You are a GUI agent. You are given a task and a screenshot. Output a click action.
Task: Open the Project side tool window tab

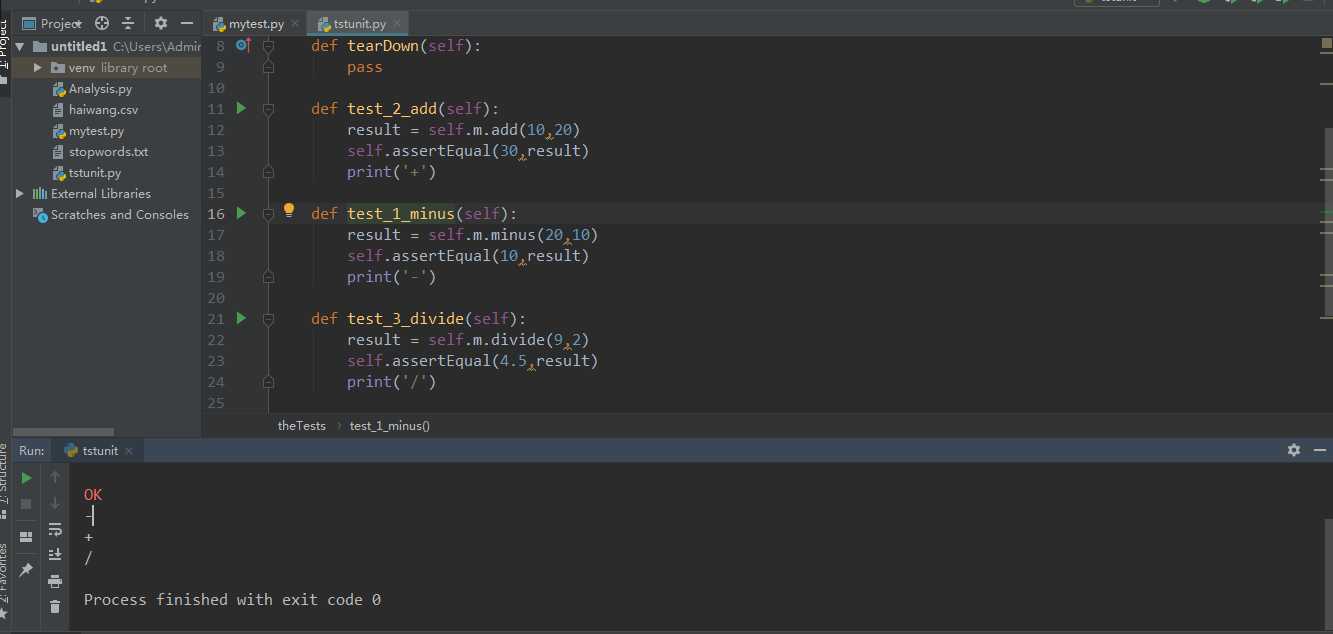coord(5,55)
